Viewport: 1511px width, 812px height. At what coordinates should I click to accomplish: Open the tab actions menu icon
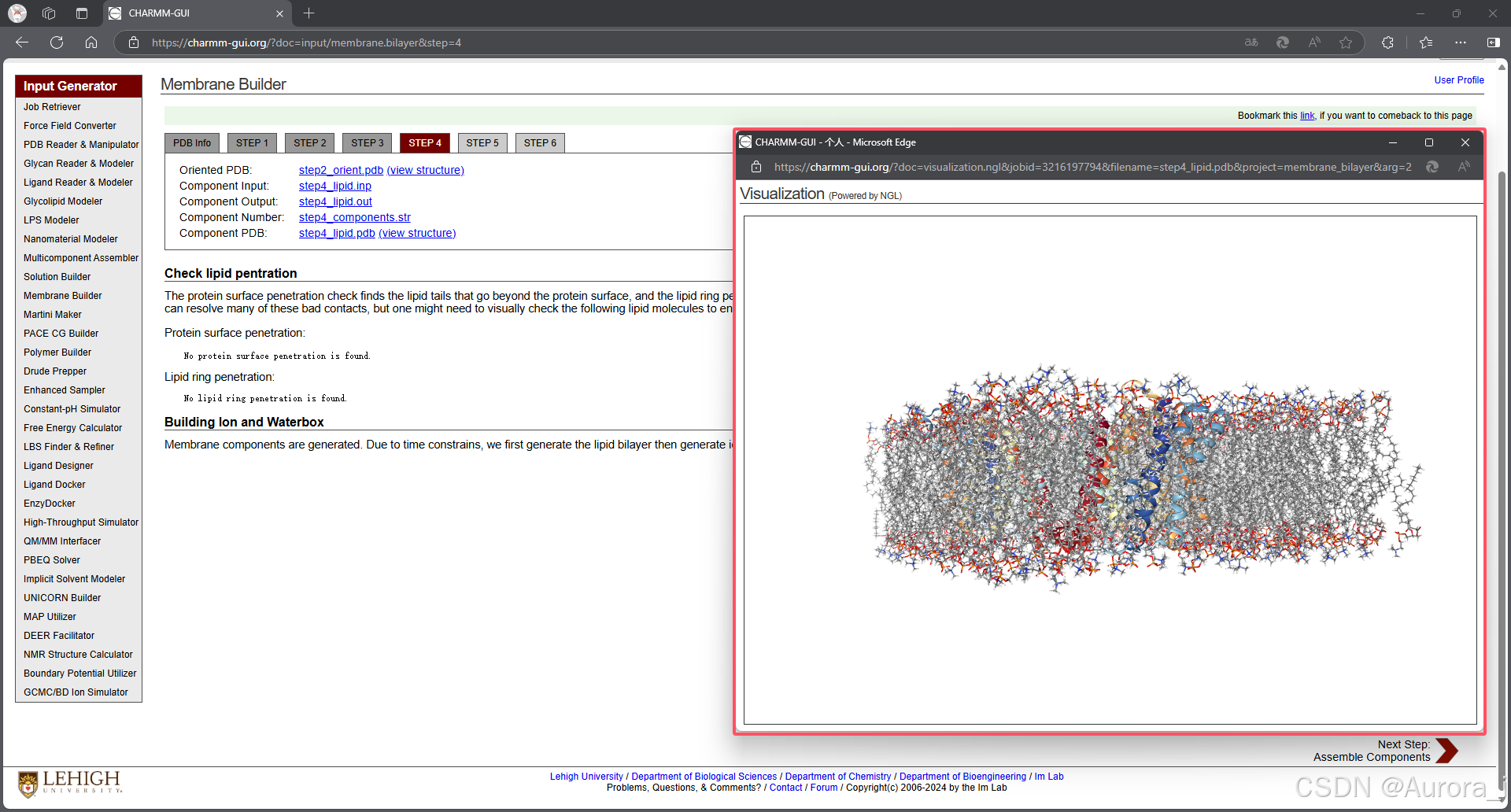(x=82, y=13)
